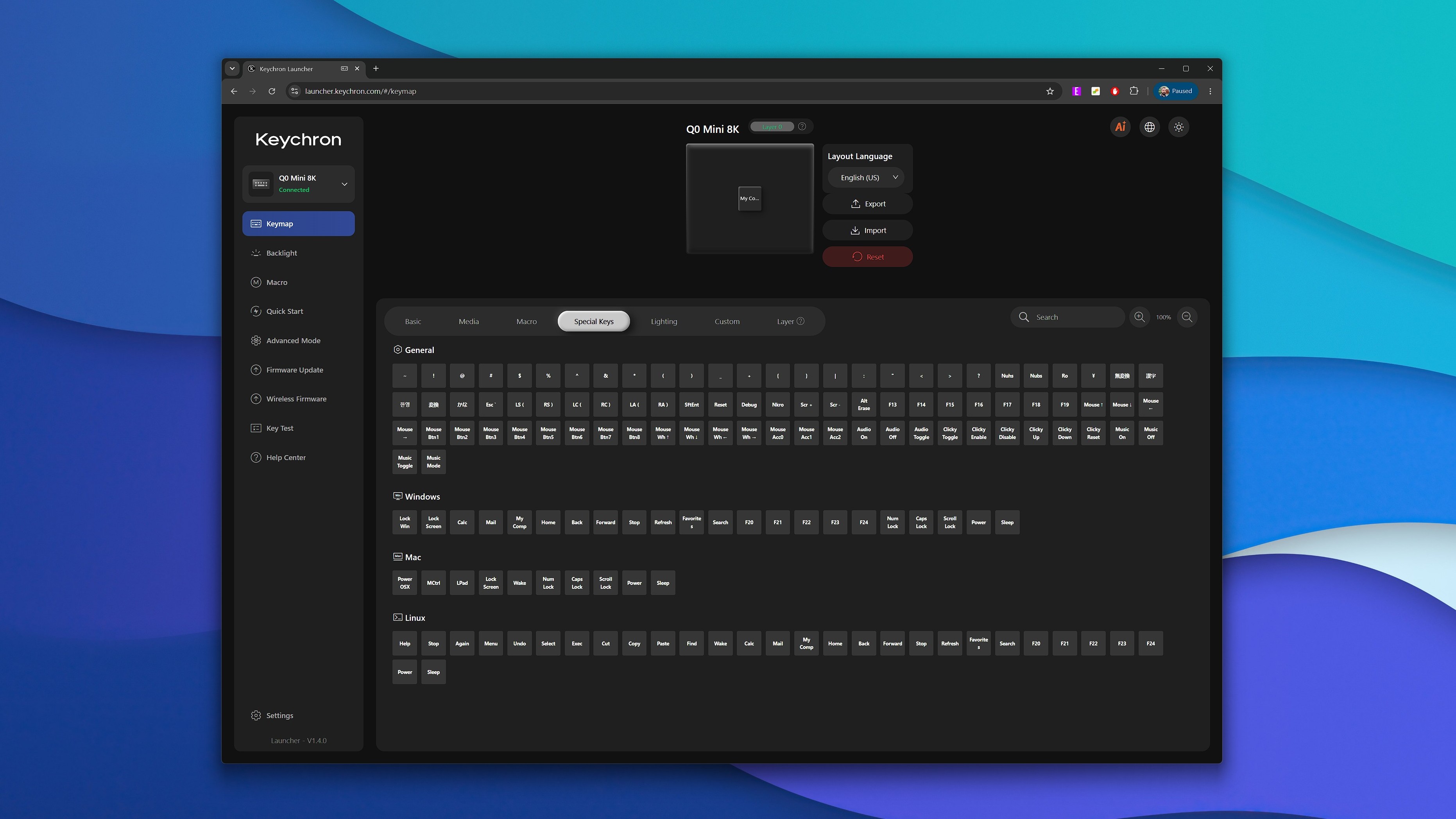Open the AI assistant icon
This screenshot has width=1456, height=819.
coord(1120,127)
